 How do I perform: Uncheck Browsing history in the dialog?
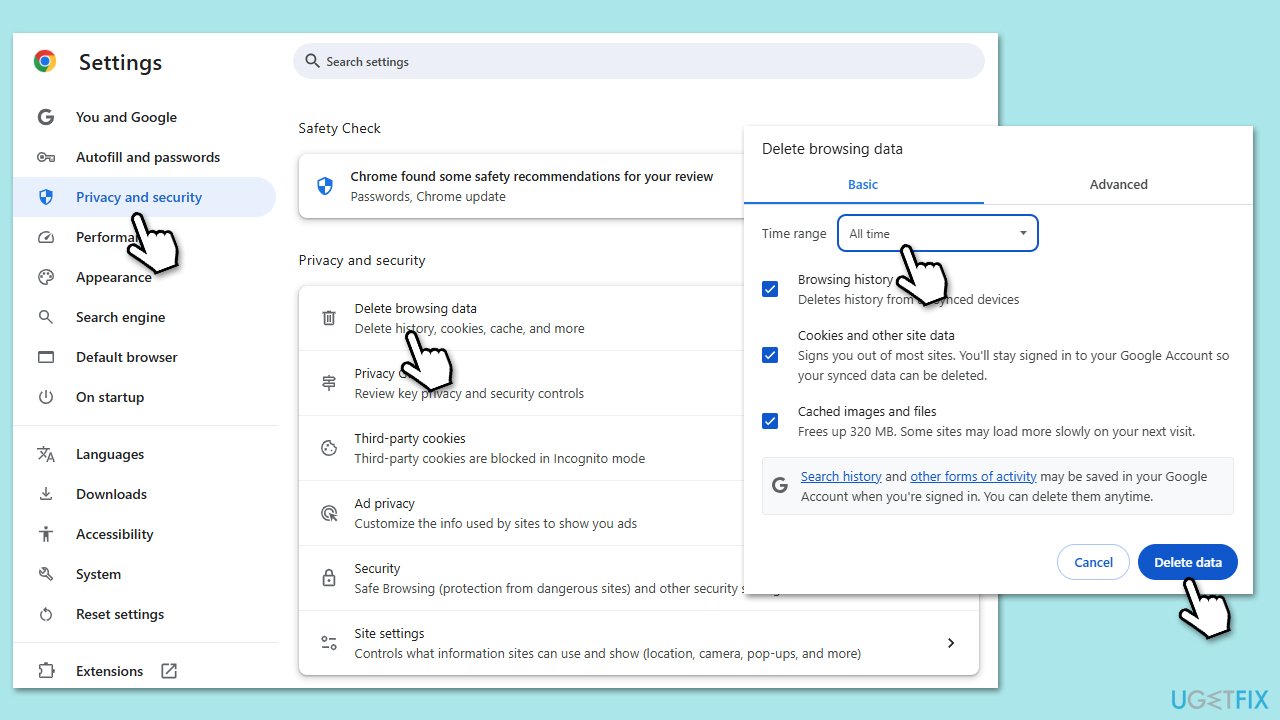(770, 289)
